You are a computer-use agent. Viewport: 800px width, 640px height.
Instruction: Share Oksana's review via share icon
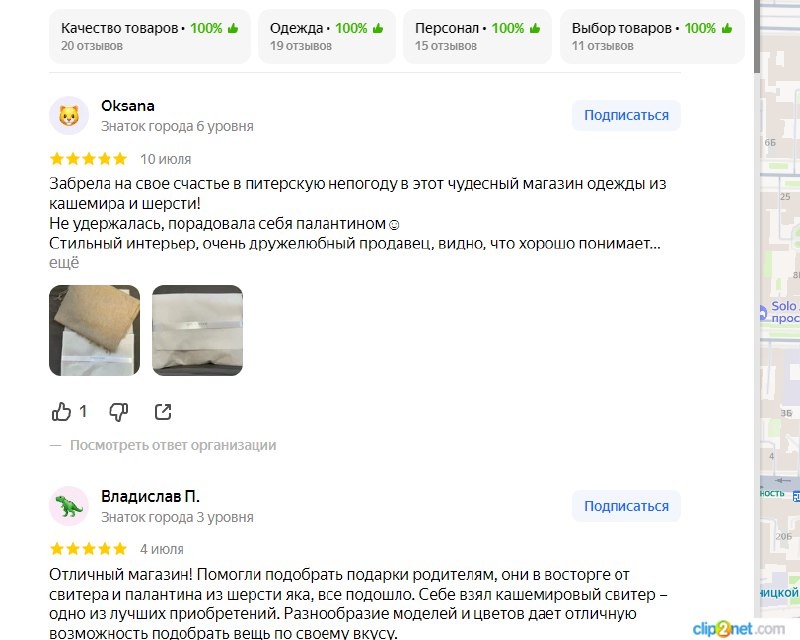click(163, 411)
